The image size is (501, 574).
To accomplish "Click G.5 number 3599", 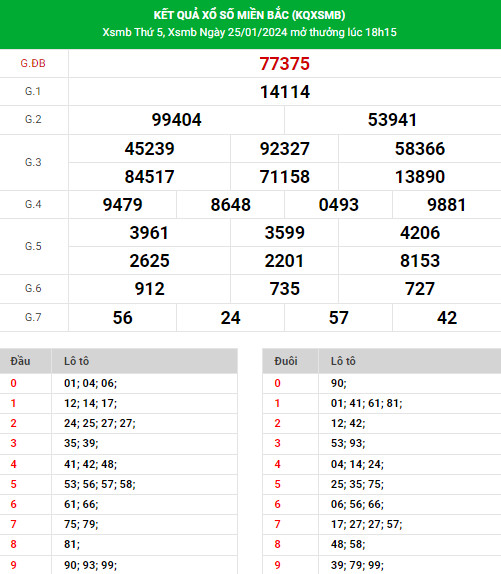I will 284,233.
